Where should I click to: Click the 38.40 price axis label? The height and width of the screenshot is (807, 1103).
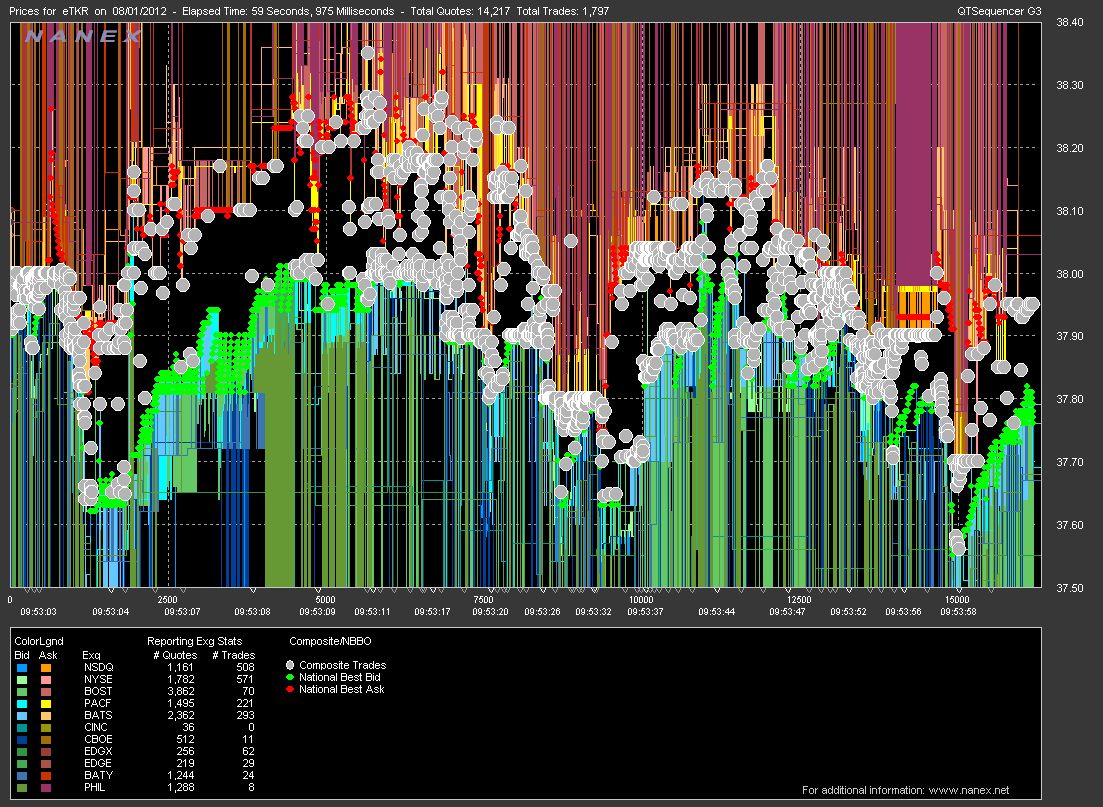click(1070, 22)
